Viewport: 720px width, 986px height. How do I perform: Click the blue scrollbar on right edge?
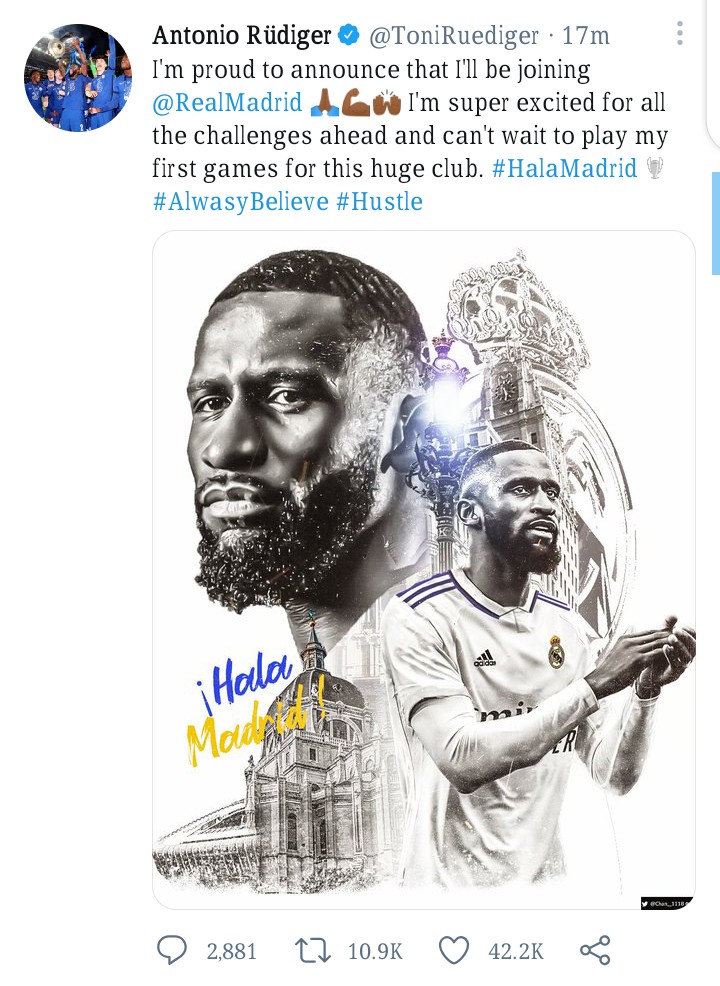[716, 223]
